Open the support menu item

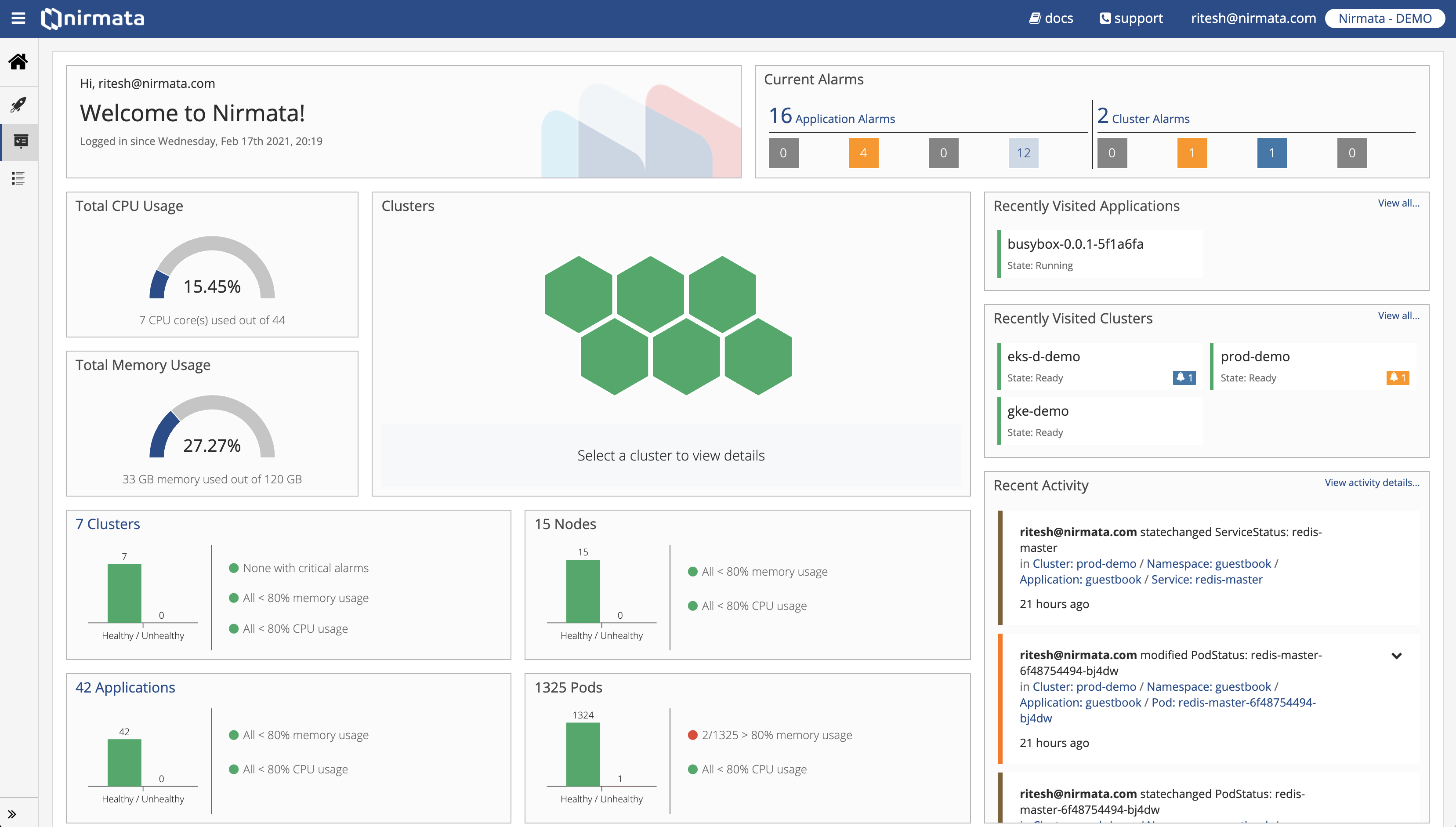(1131, 18)
